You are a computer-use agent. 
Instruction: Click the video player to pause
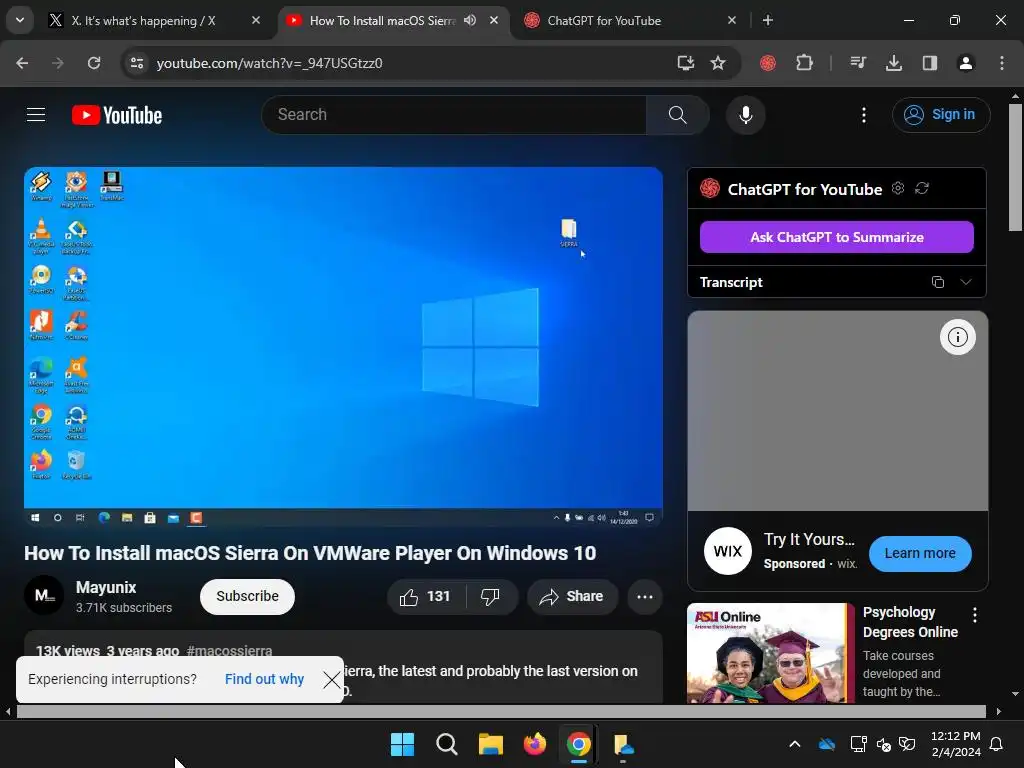344,347
